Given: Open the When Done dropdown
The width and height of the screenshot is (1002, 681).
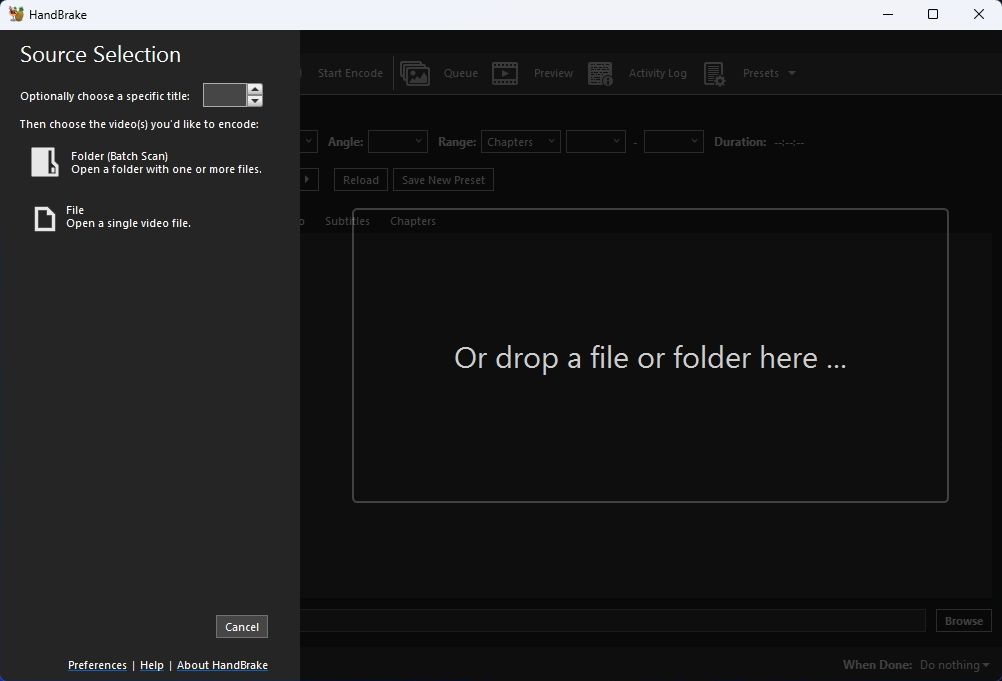Looking at the screenshot, I should tap(952, 664).
